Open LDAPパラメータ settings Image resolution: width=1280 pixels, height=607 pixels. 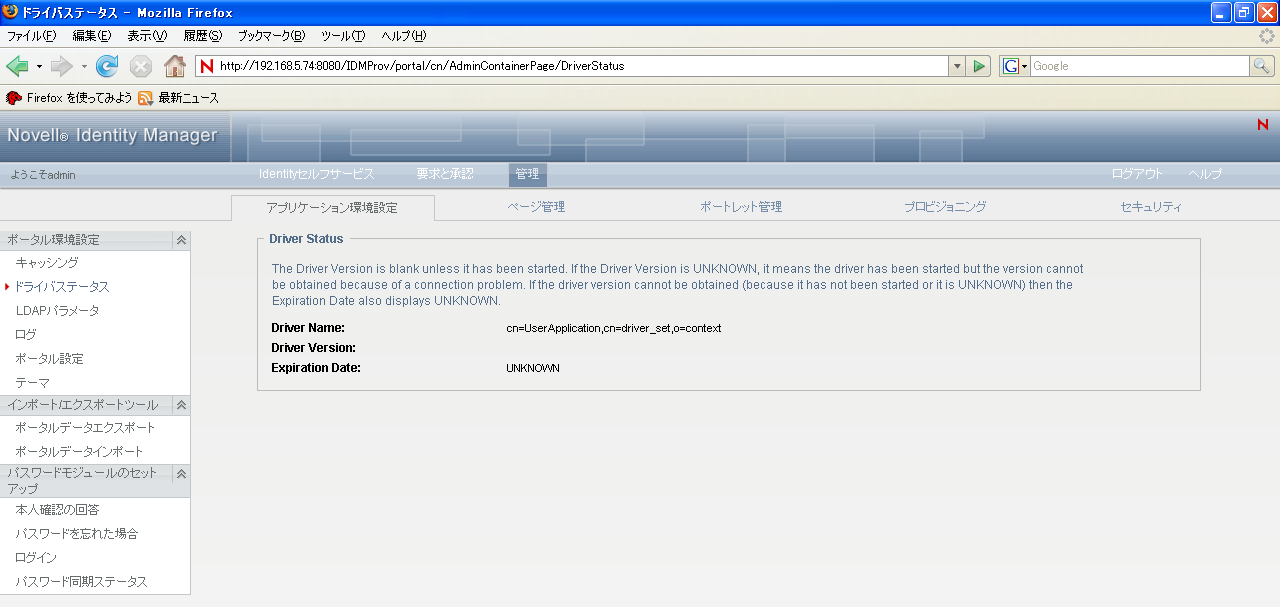click(57, 310)
